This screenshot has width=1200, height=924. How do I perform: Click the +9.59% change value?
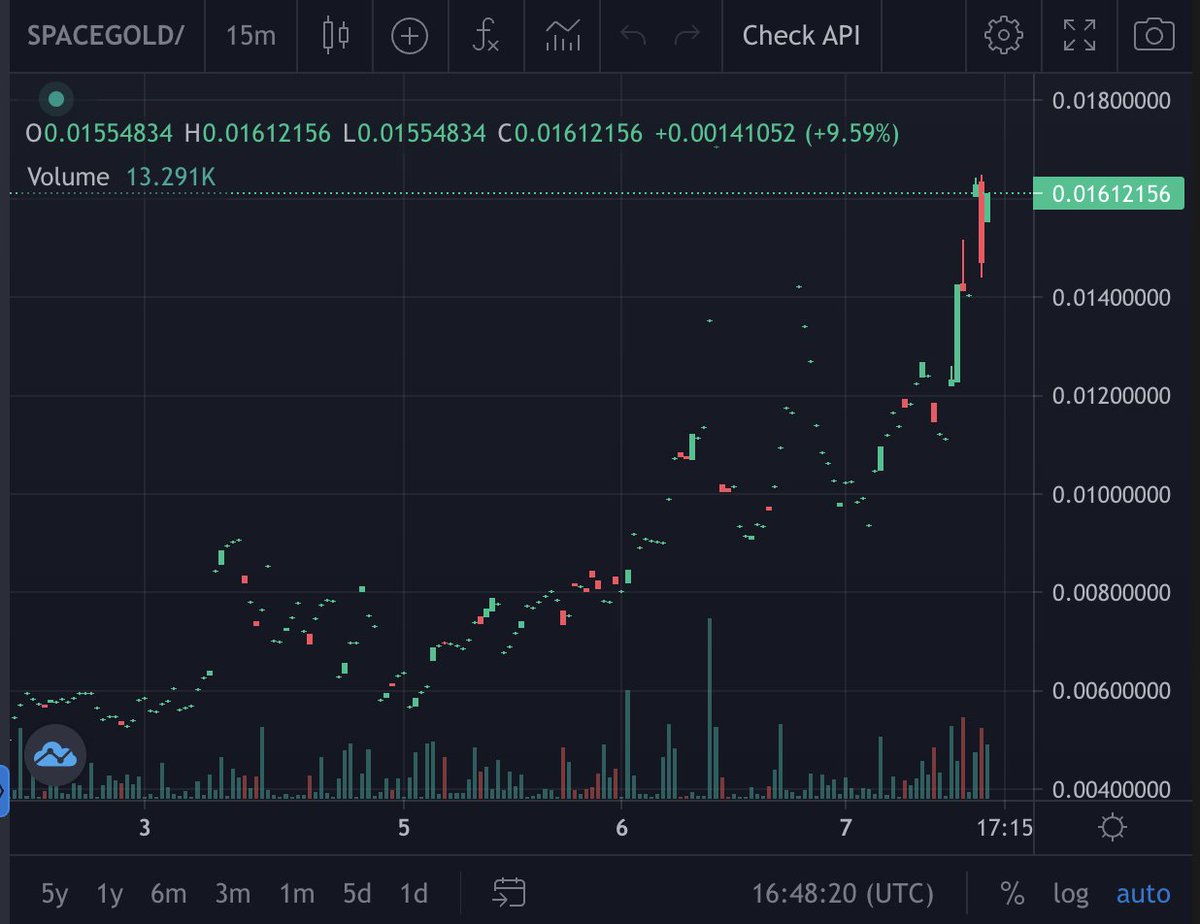853,133
